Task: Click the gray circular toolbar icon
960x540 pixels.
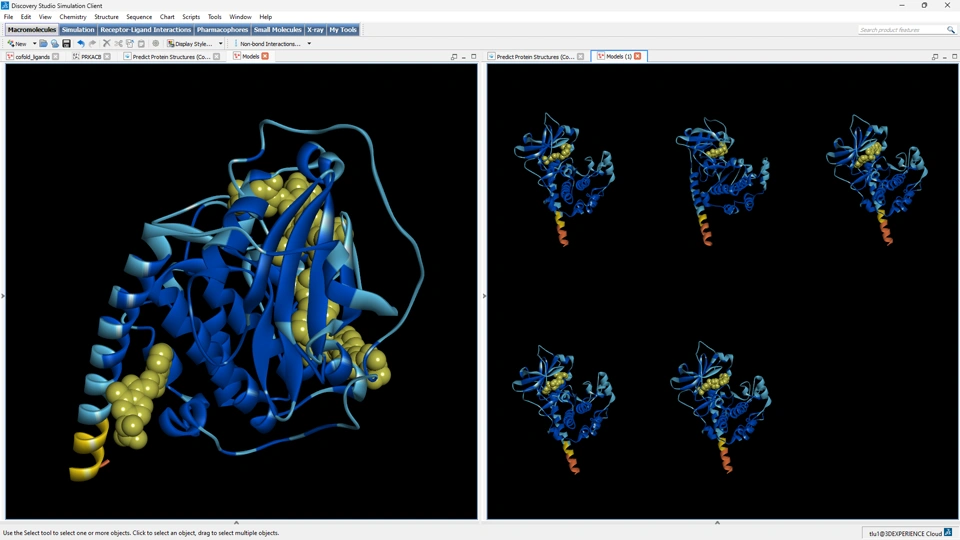Action: click(x=156, y=43)
